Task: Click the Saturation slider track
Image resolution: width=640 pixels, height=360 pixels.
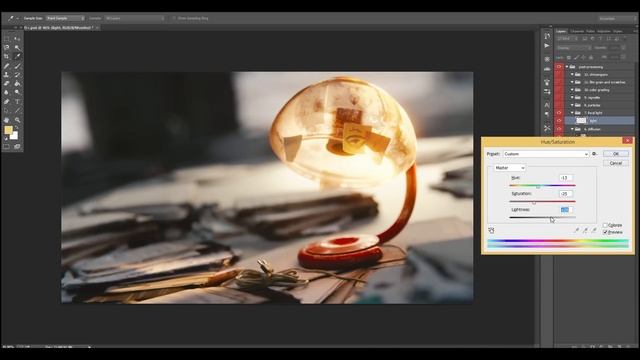Action: [542, 201]
